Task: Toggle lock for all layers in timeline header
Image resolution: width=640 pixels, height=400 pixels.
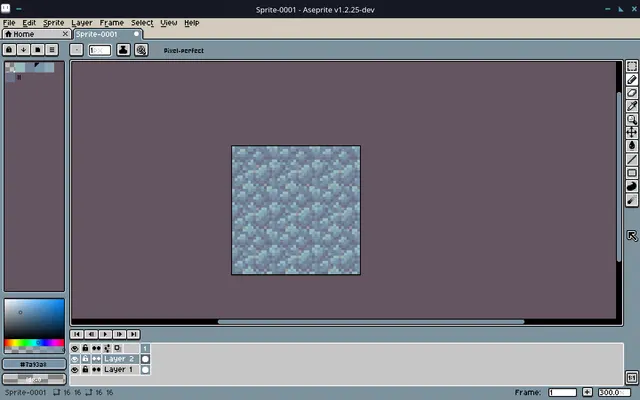Action: (x=85, y=348)
